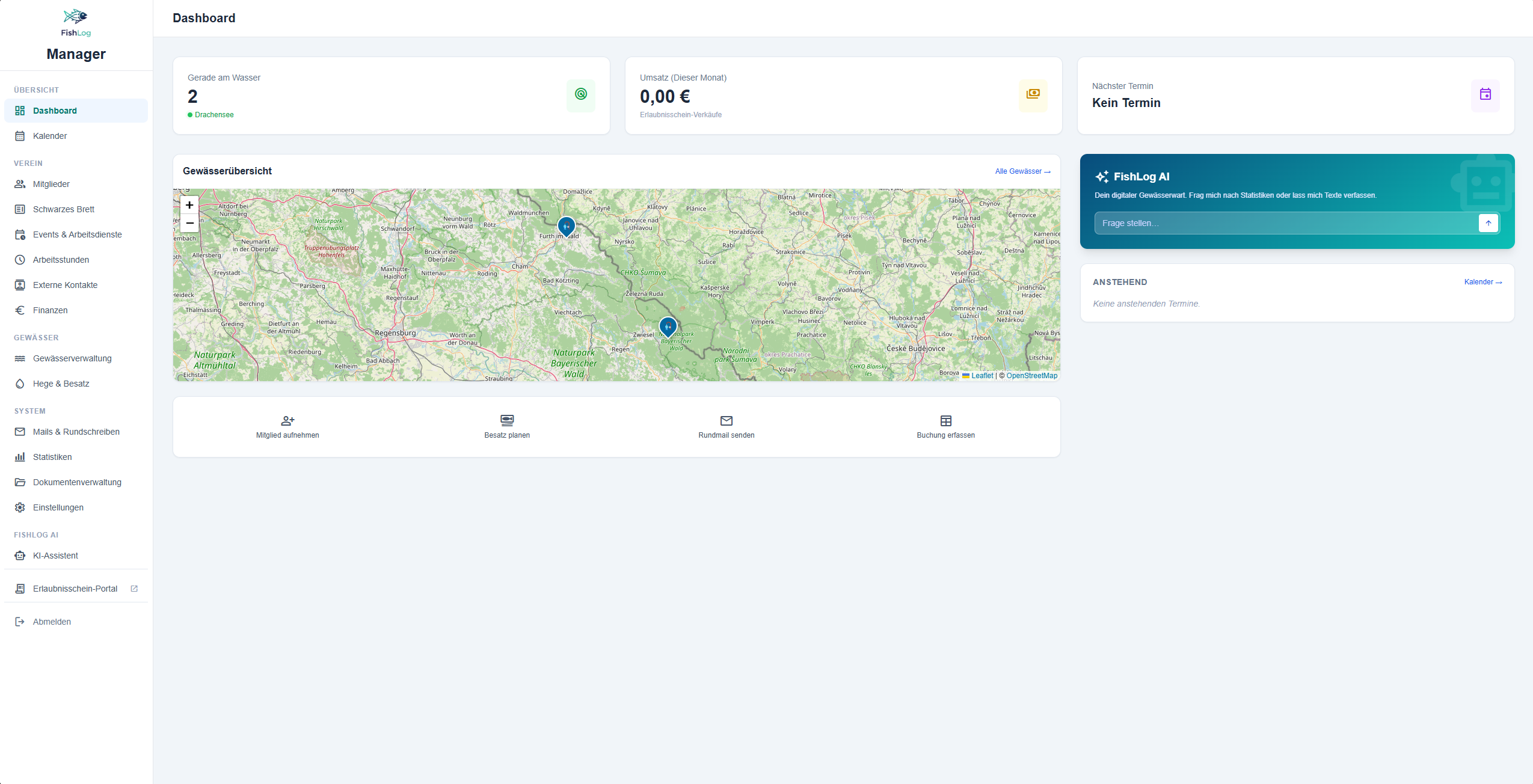Open Gewässerverwaltung waves icon
The width and height of the screenshot is (1533, 784).
pos(20,358)
